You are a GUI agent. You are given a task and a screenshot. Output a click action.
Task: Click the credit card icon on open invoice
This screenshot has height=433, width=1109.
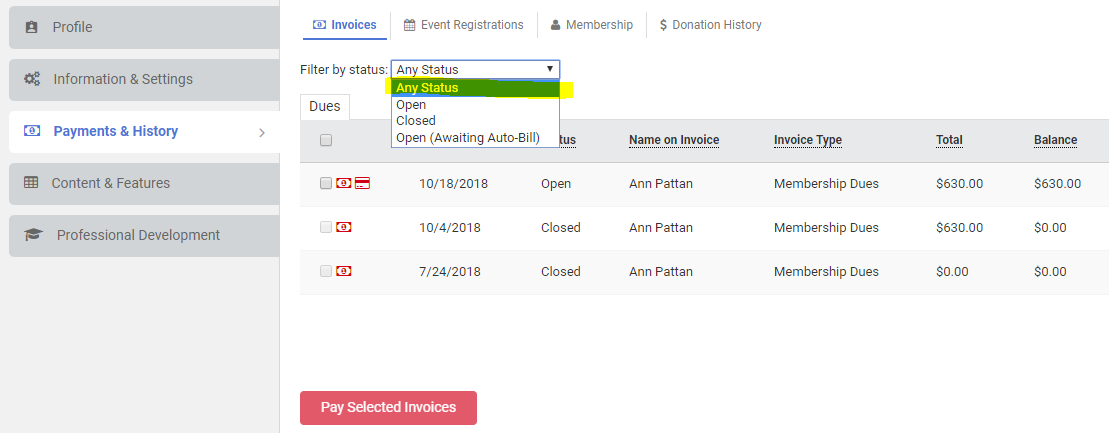pyautogui.click(x=362, y=184)
